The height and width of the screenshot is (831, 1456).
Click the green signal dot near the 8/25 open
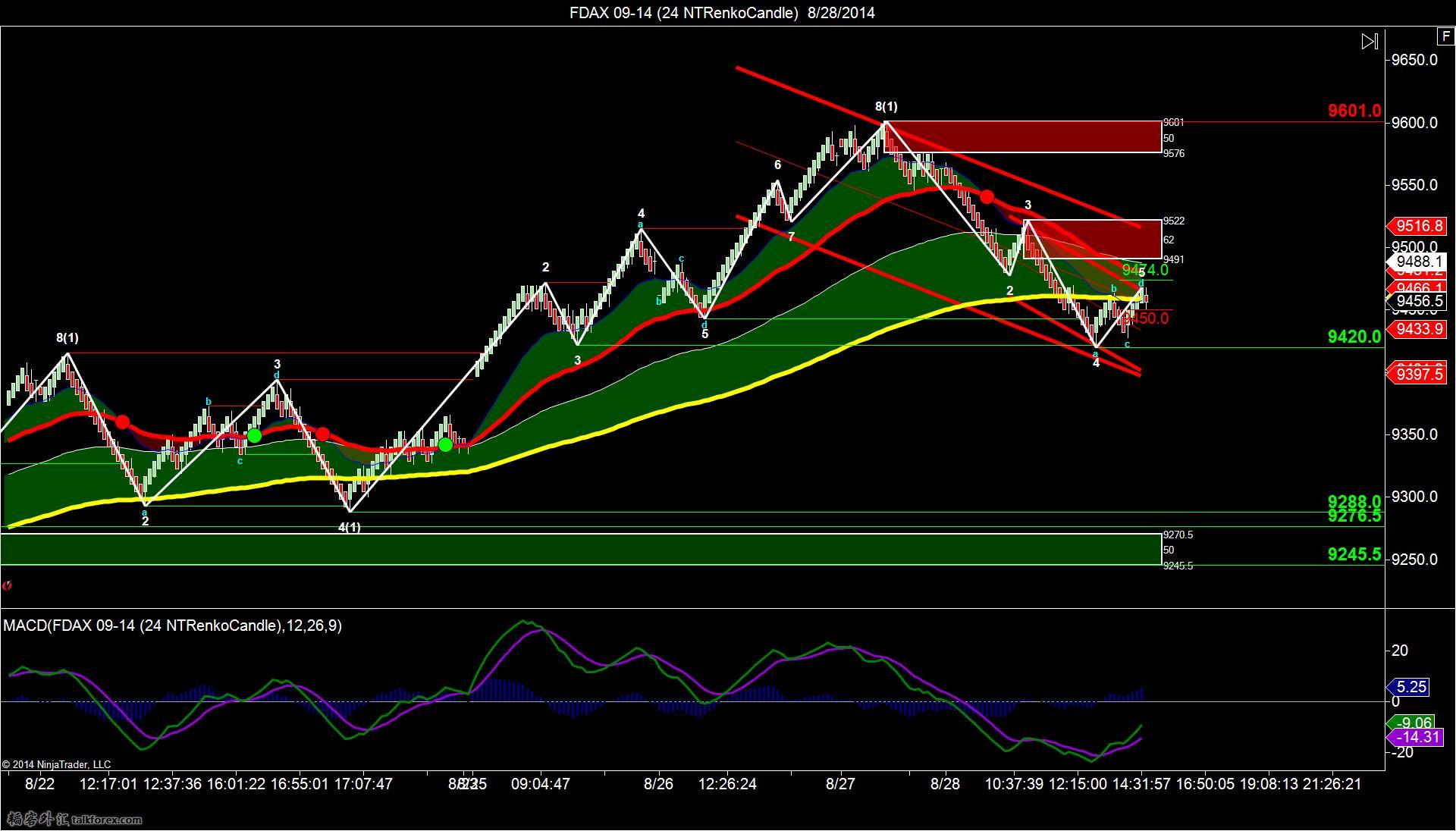[x=446, y=445]
